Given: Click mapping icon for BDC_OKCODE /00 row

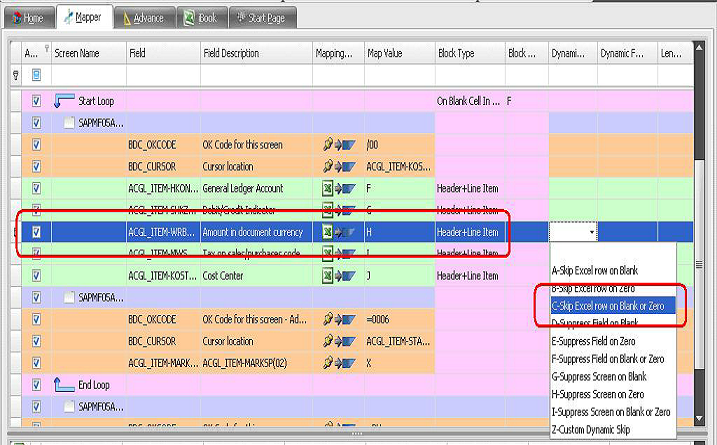Looking at the screenshot, I should (338, 145).
